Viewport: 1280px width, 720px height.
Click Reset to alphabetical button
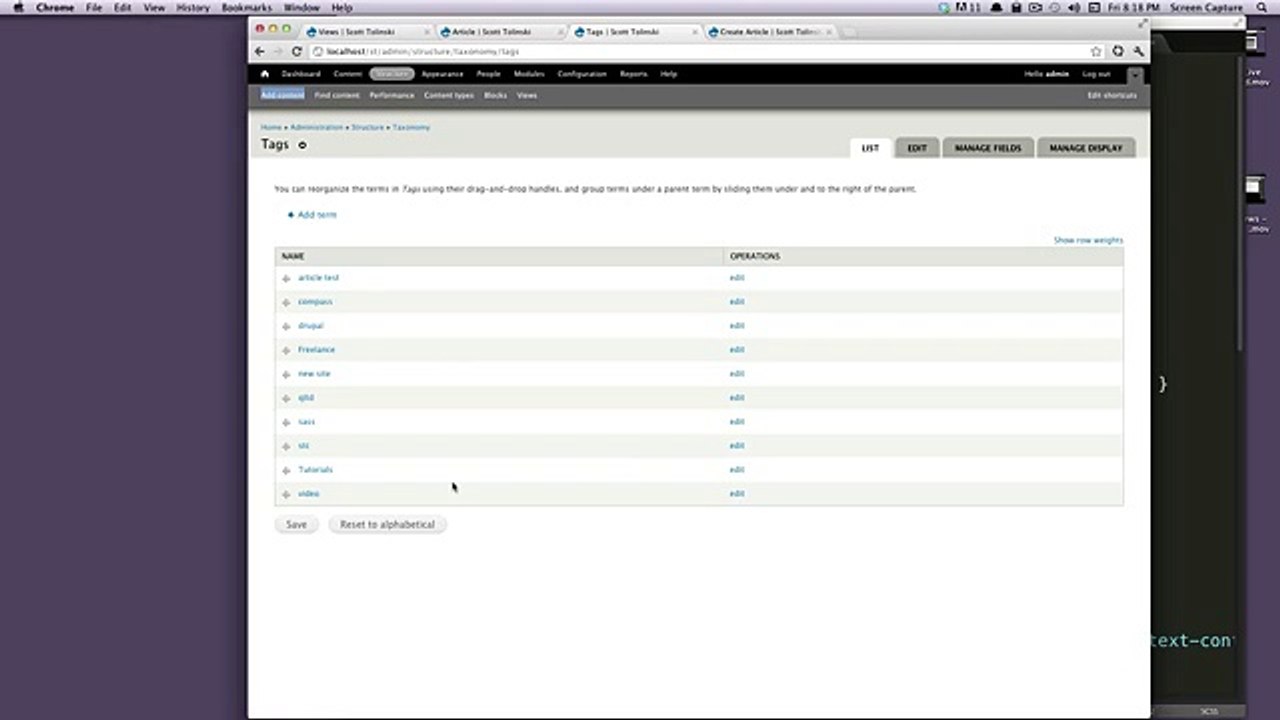tap(387, 524)
